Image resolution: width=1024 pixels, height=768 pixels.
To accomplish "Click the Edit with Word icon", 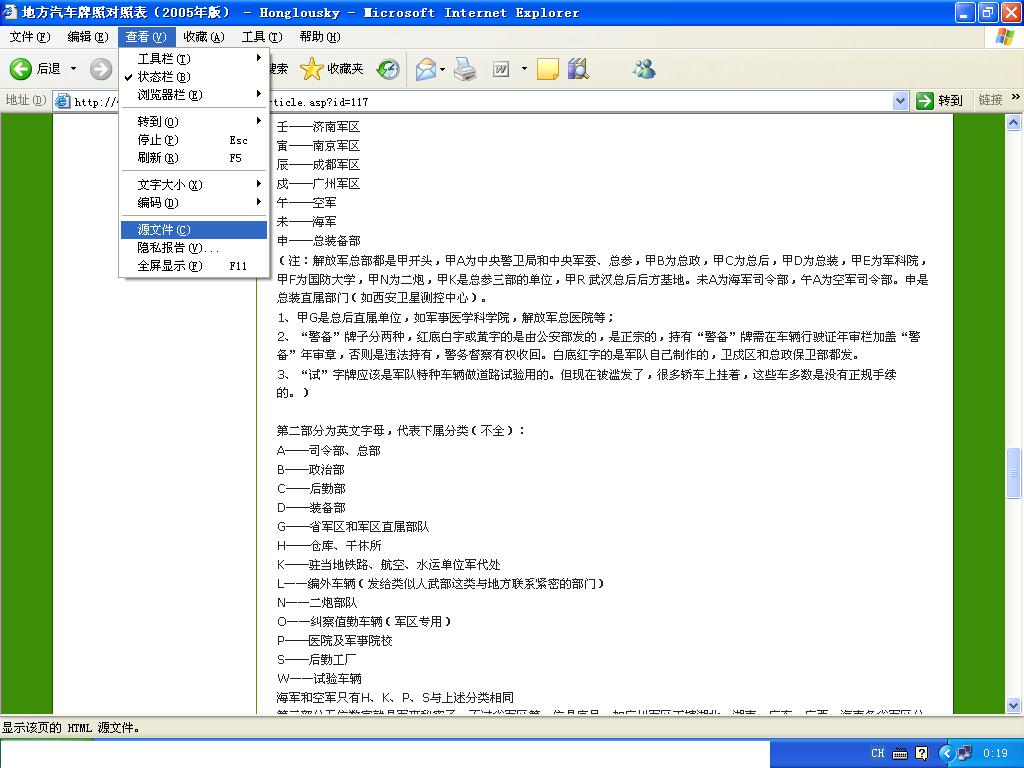I will coord(501,69).
